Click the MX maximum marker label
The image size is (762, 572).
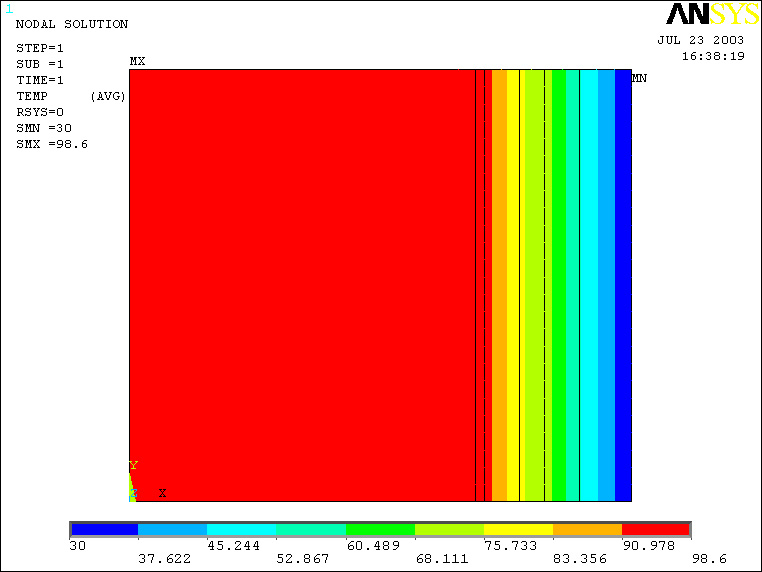click(x=137, y=61)
